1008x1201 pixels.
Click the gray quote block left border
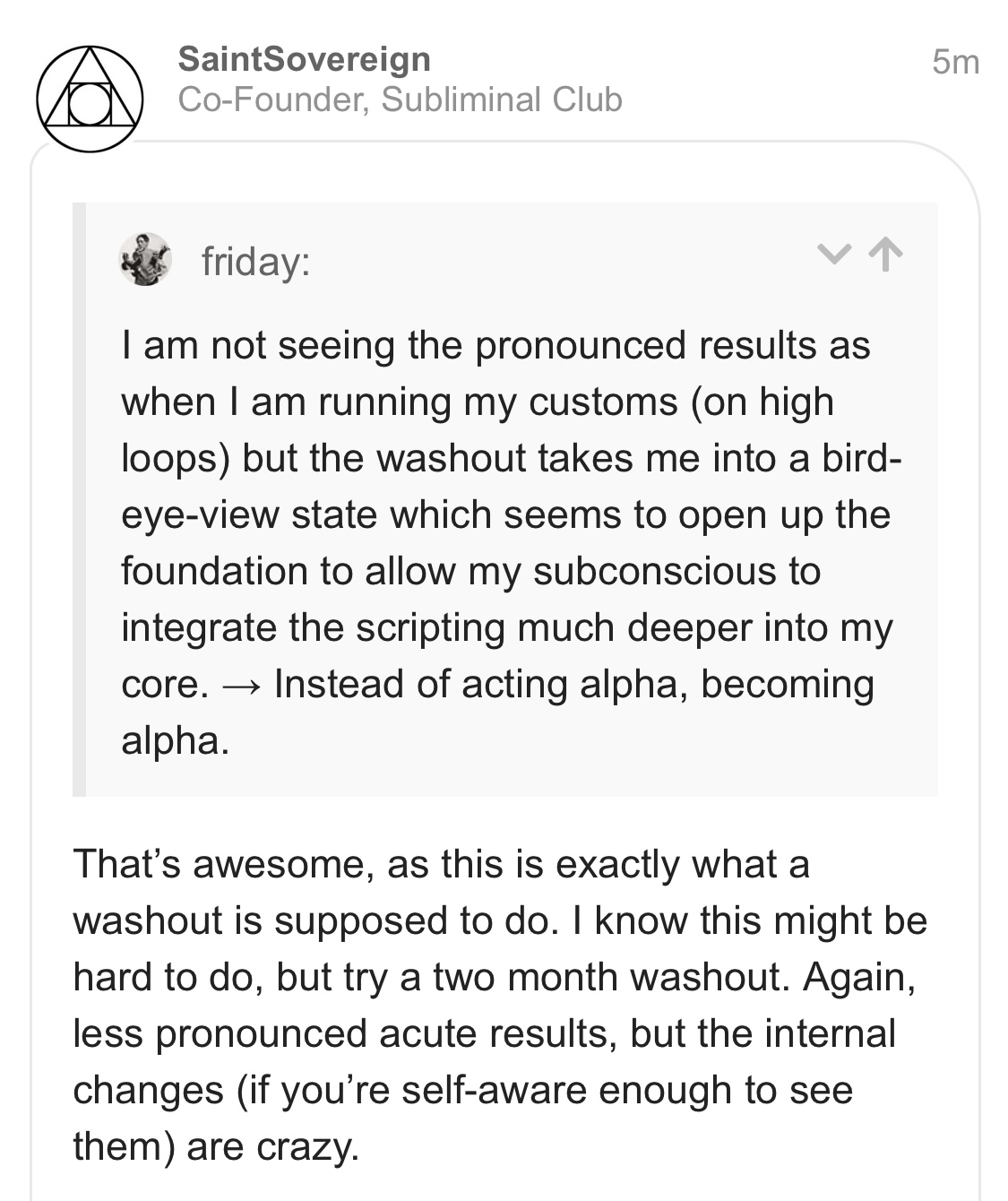click(x=79, y=499)
